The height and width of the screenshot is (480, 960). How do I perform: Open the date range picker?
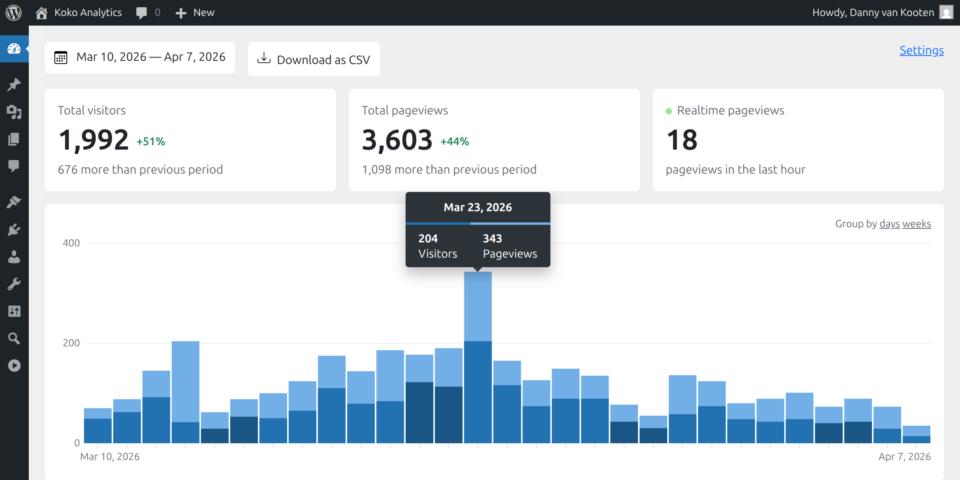[139, 58]
